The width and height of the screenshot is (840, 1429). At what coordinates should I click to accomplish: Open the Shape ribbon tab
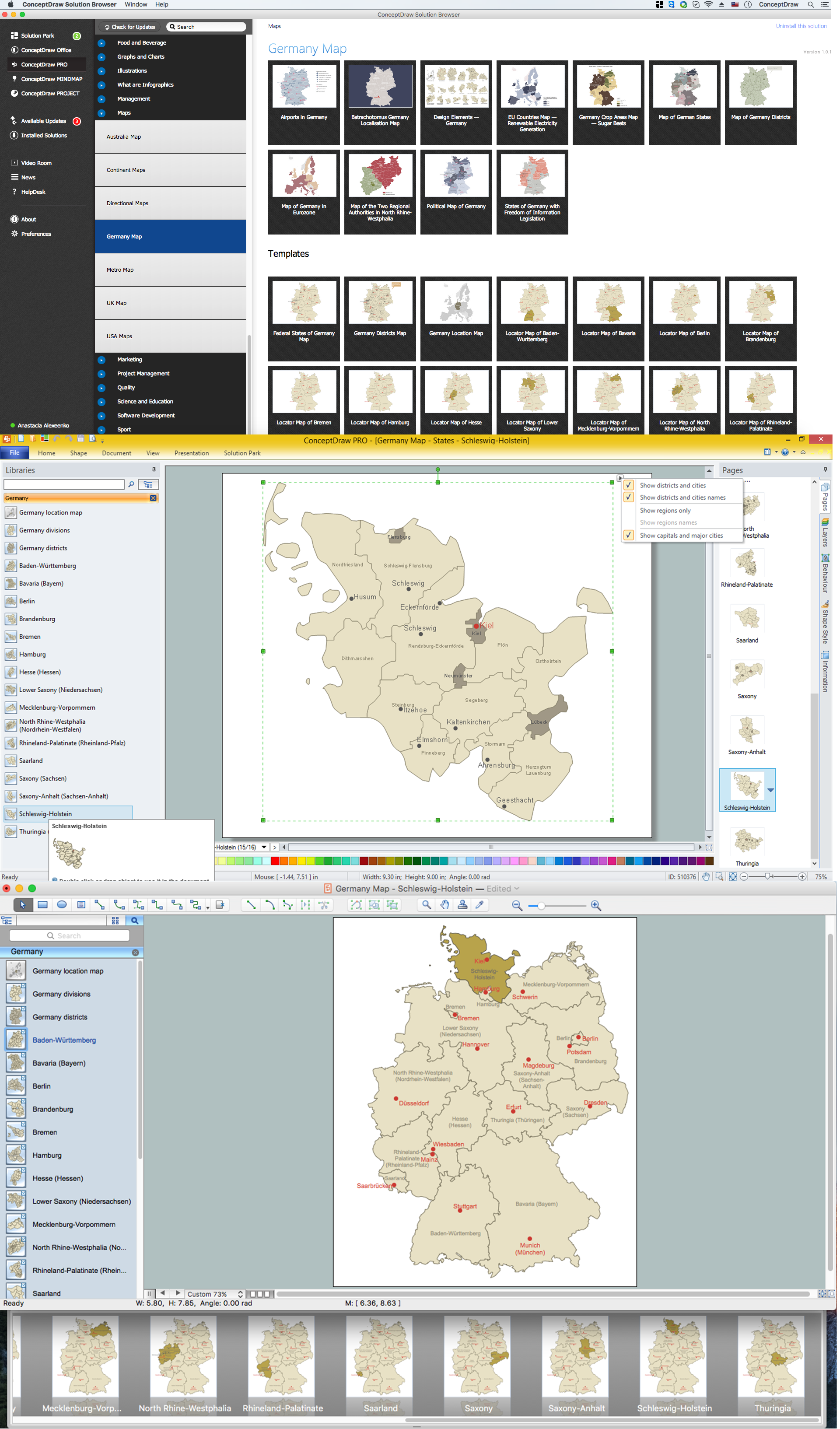[78, 453]
